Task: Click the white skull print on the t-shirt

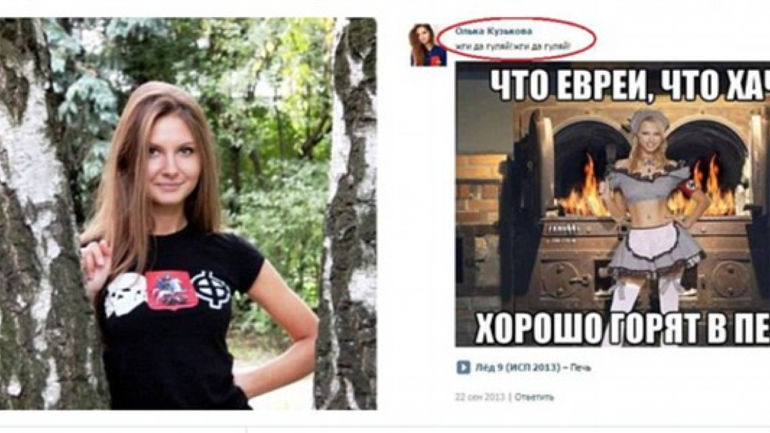Action: (125, 295)
